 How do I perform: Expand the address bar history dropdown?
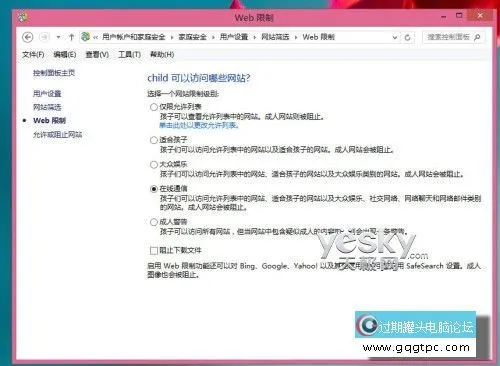tap(395, 37)
